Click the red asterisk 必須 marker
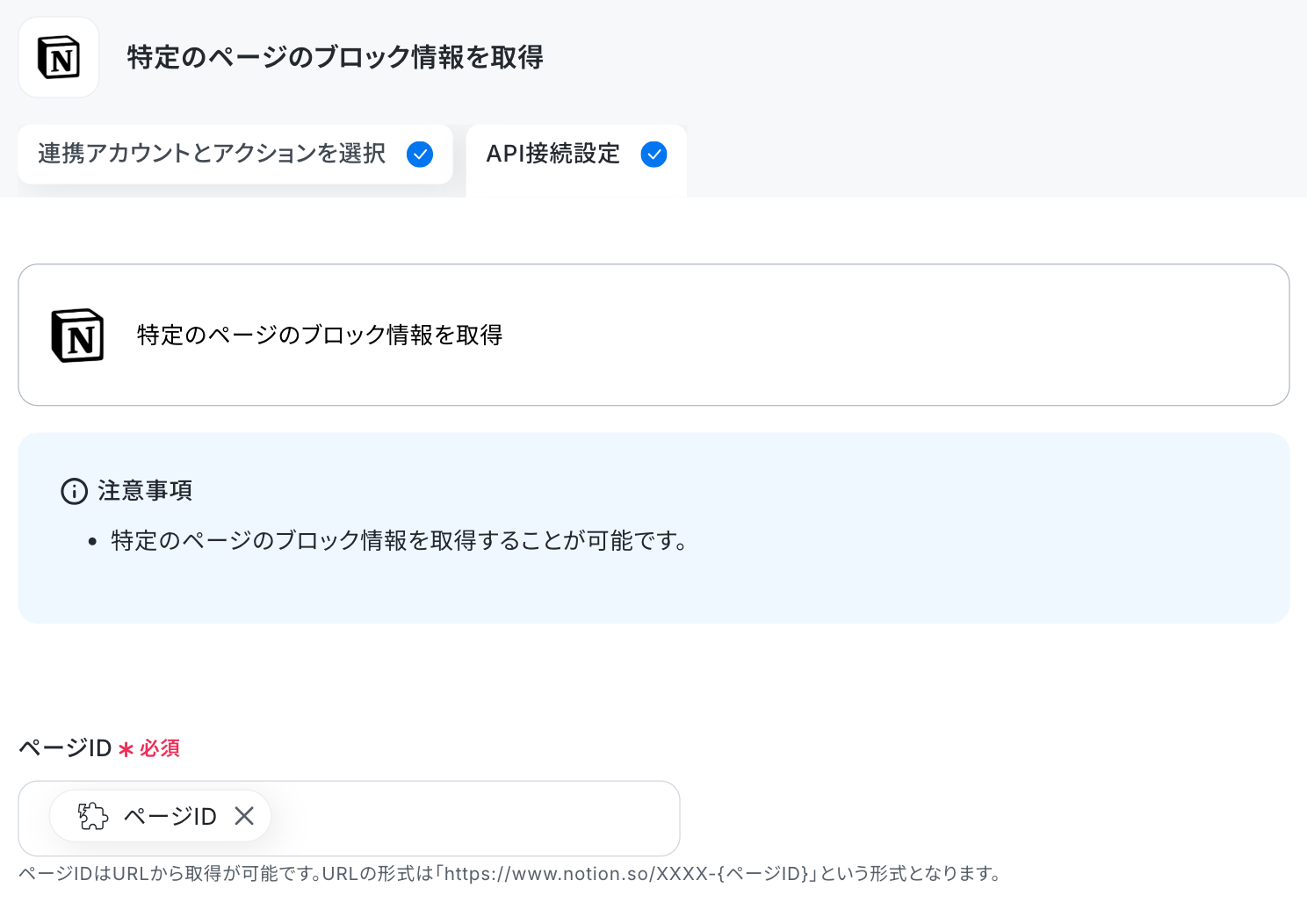Viewport: 1307px width, 924px height. click(148, 748)
